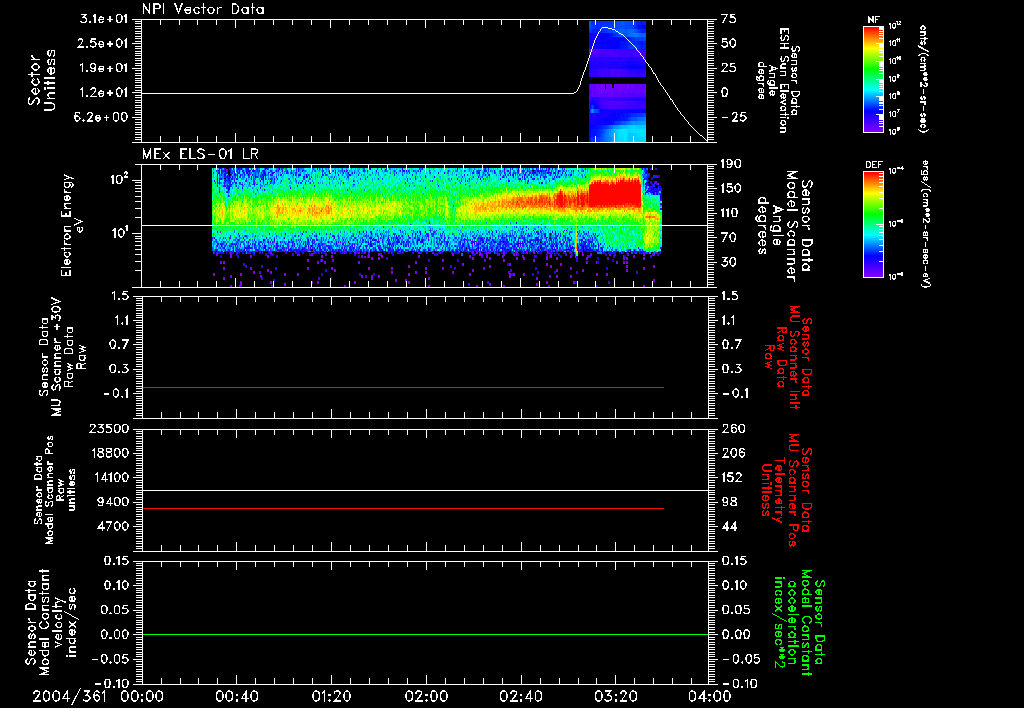Image resolution: width=1024 pixels, height=708 pixels.
Task: Click the 'Electron Energy eV' axis label
Action: (x=72, y=225)
